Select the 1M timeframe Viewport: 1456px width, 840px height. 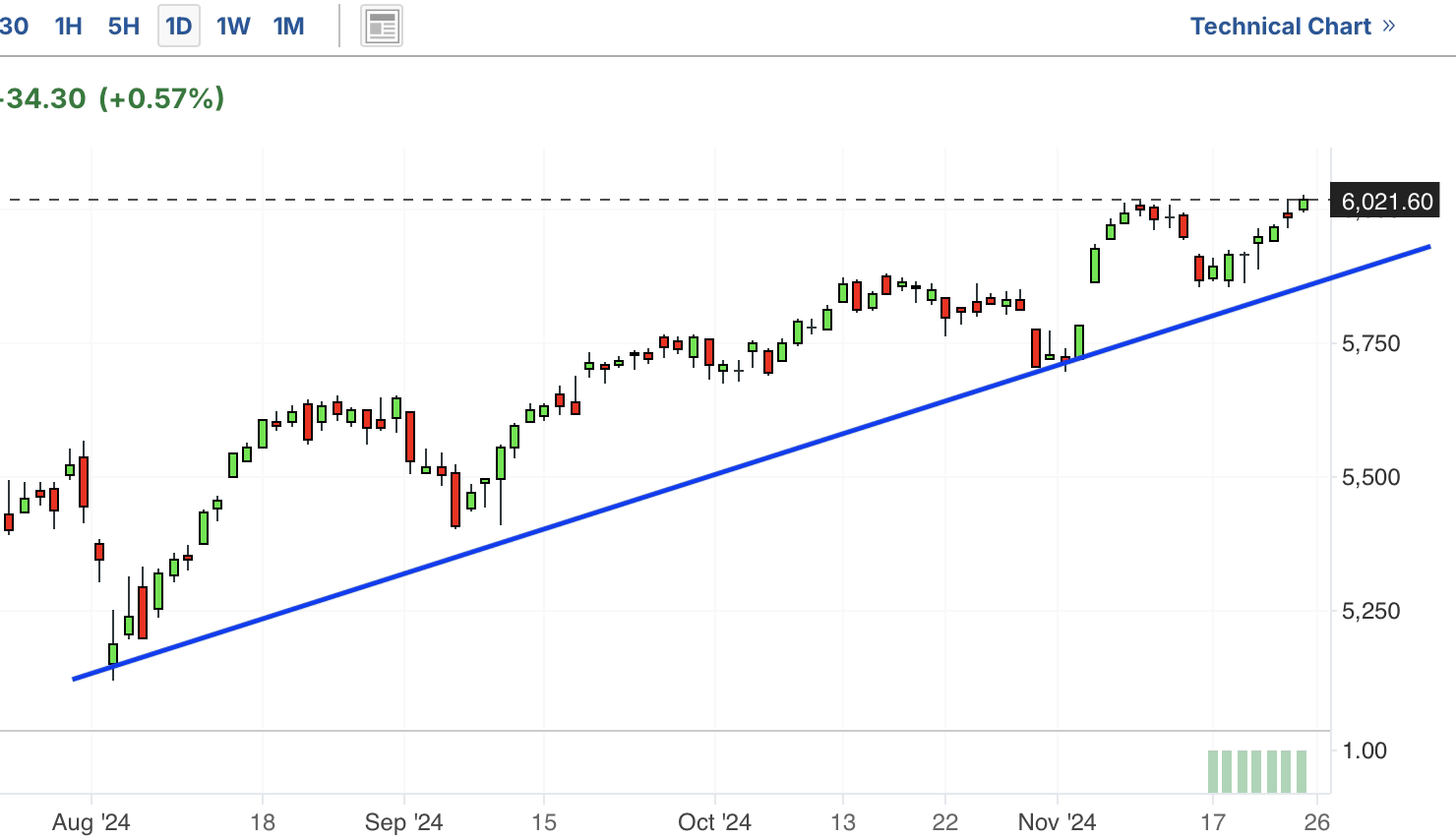point(288,27)
